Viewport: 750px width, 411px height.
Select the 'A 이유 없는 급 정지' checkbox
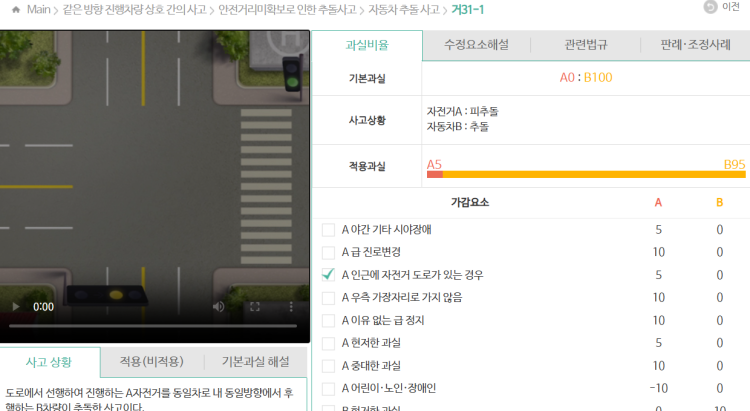(328, 321)
